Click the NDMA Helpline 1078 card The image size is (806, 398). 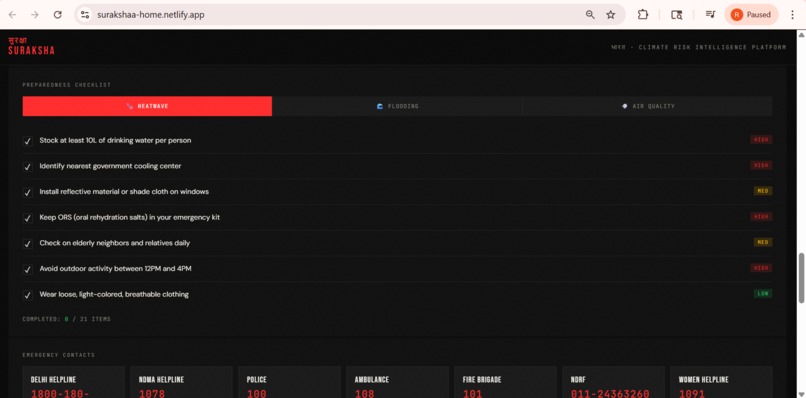click(181, 382)
